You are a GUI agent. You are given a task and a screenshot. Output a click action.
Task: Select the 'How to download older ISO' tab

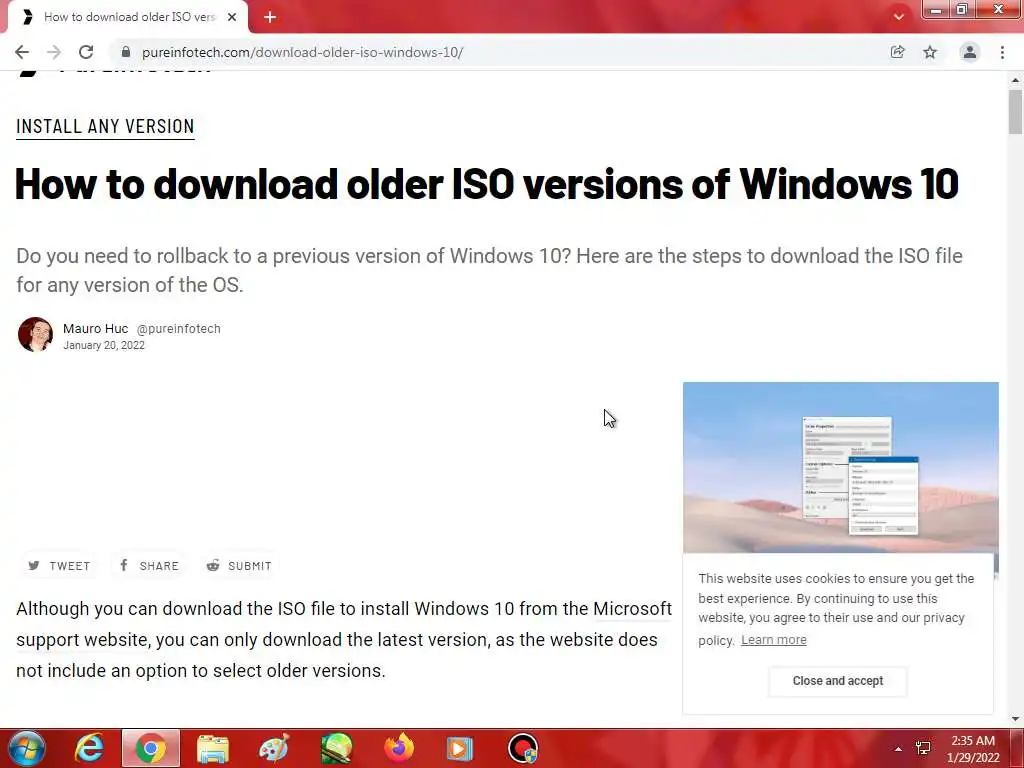pos(129,17)
